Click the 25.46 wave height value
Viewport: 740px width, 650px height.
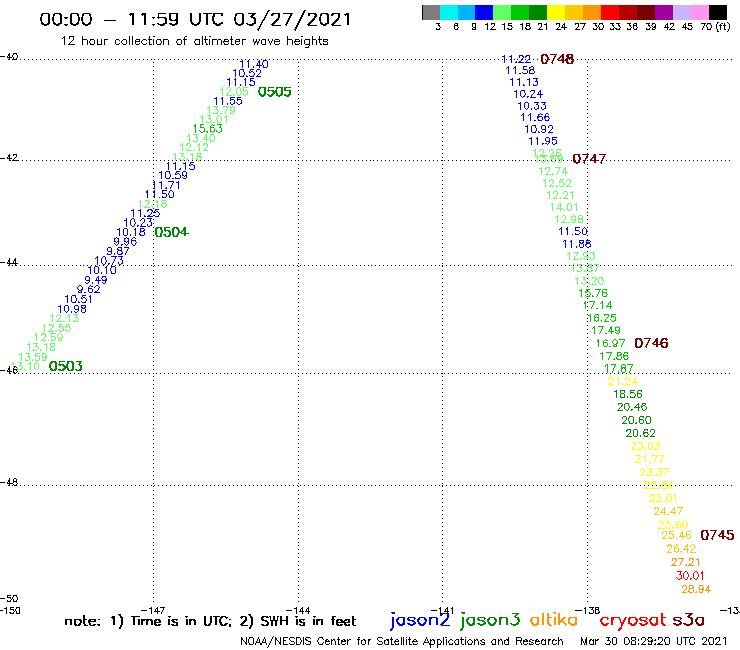676,535
